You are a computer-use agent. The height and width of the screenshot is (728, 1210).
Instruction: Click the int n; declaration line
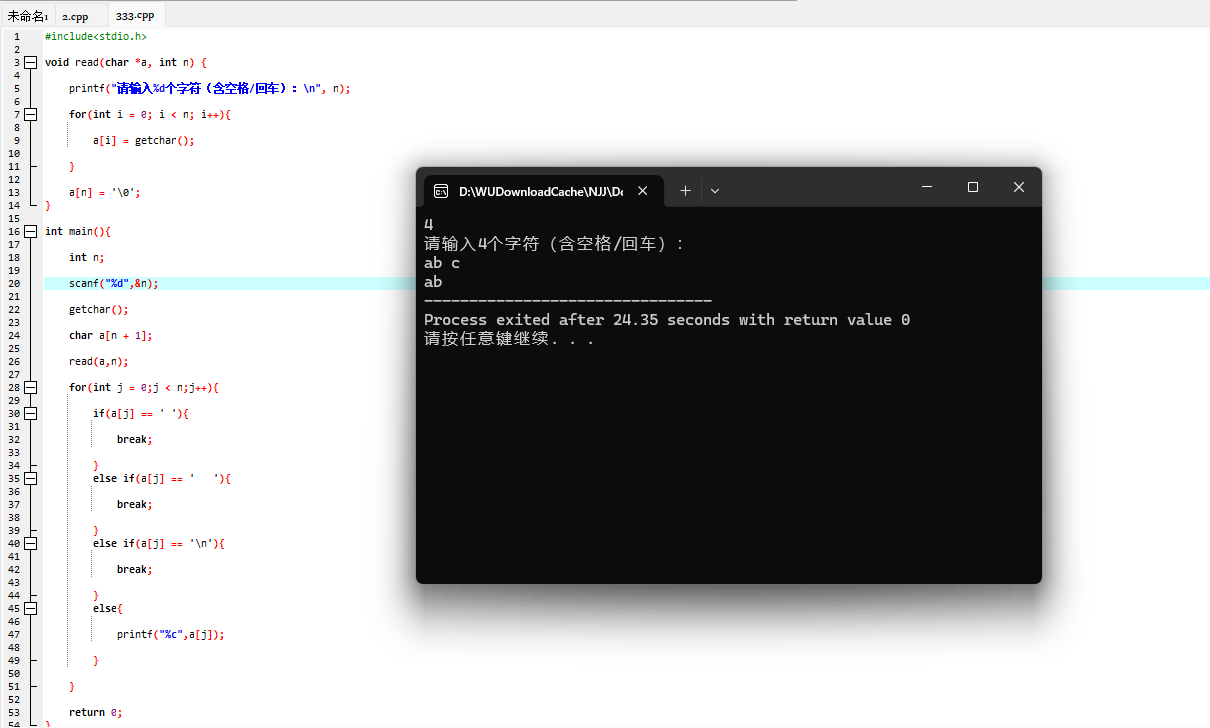click(x=87, y=257)
